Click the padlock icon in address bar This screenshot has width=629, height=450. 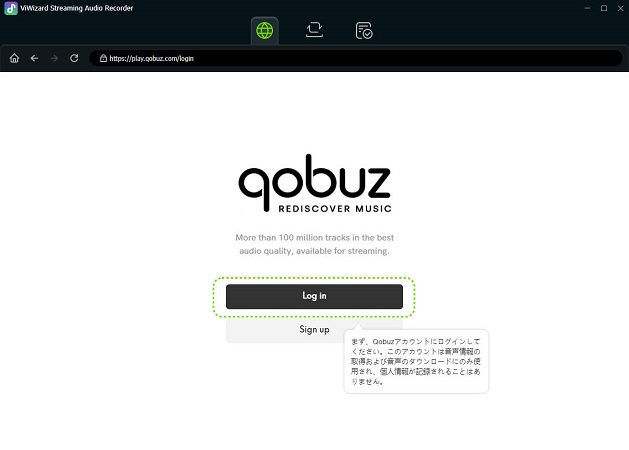pos(103,58)
